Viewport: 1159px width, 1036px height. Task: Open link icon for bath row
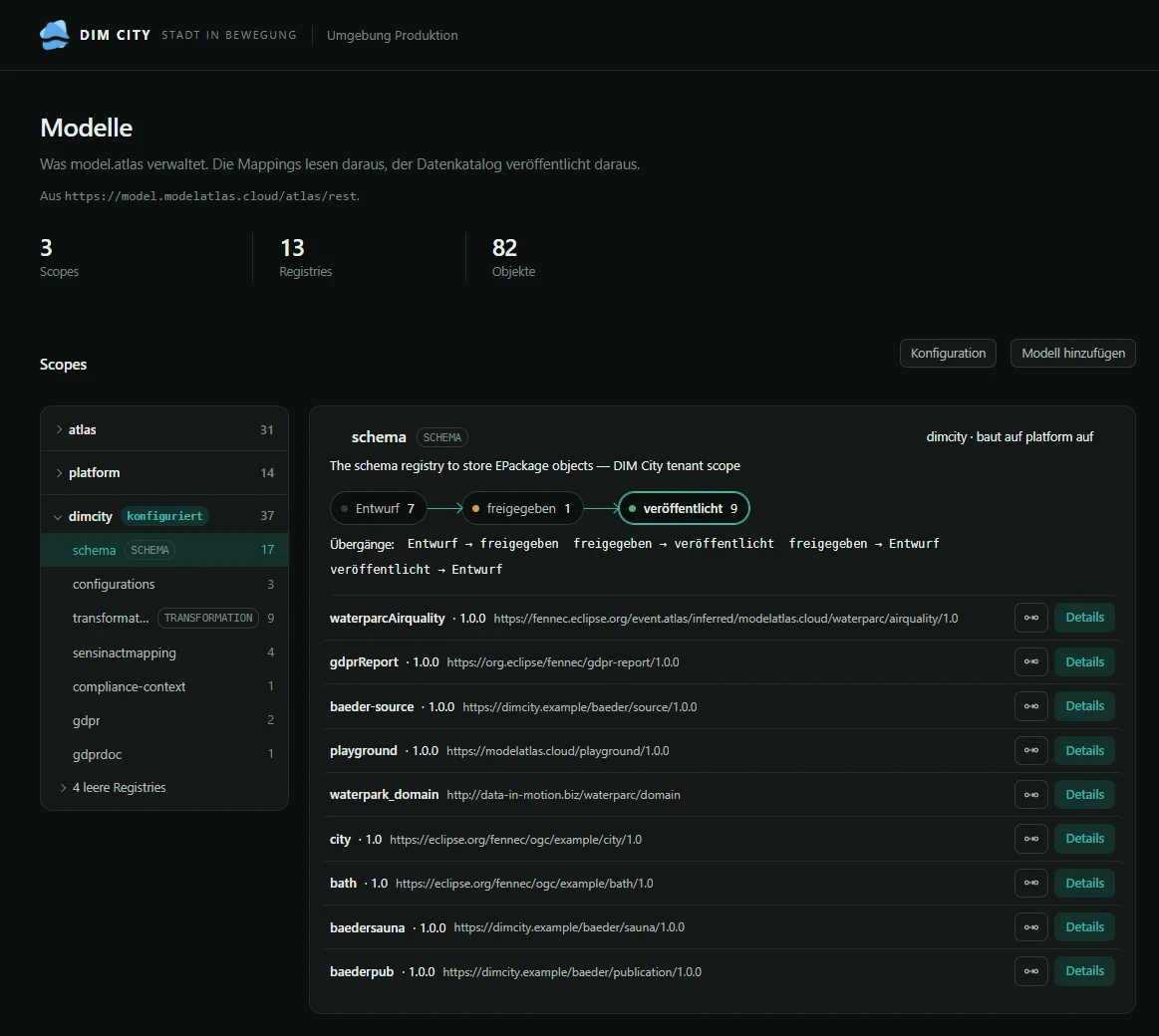pos(1031,883)
